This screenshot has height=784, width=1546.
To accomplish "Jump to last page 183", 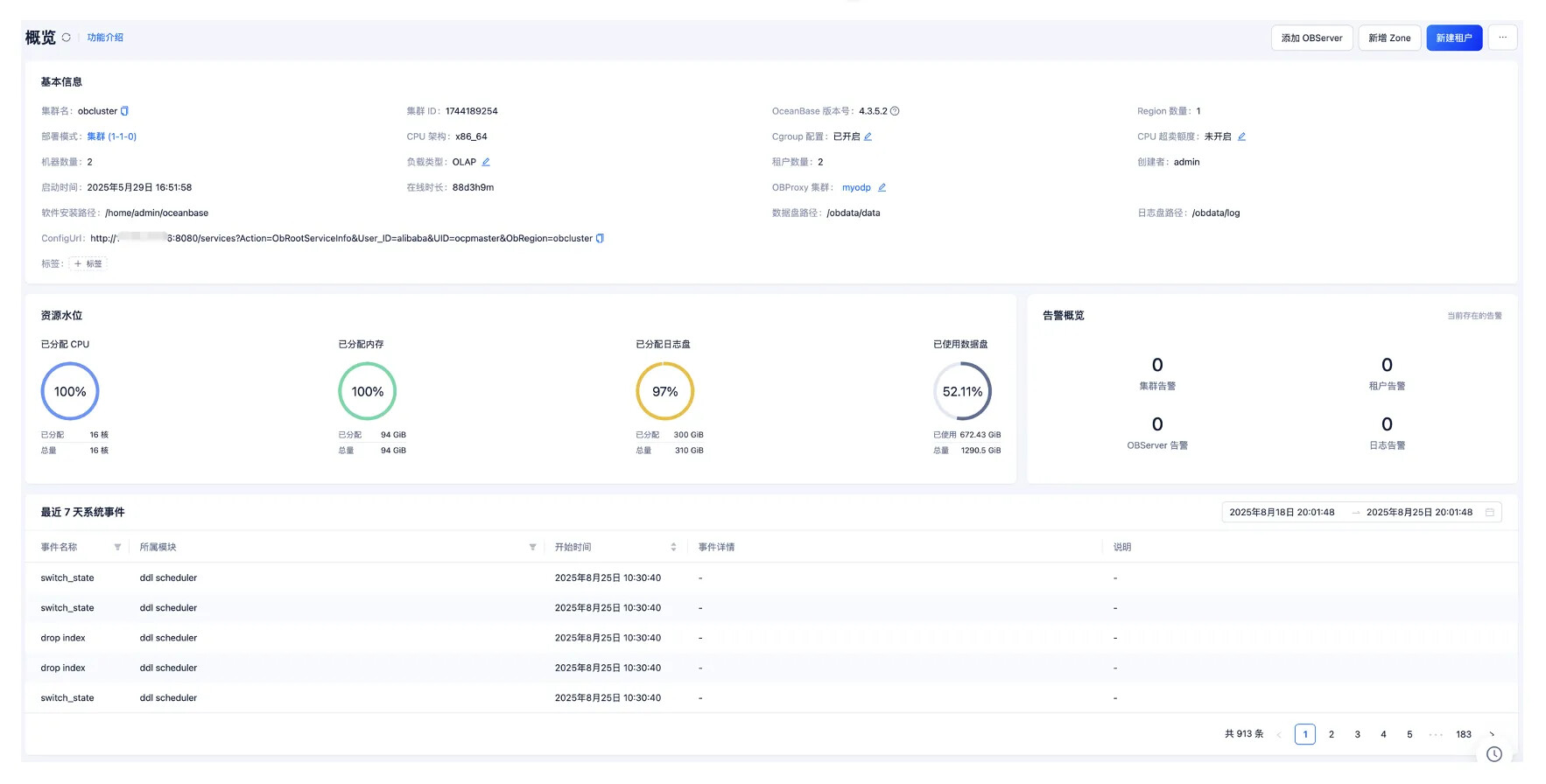I will (1463, 735).
